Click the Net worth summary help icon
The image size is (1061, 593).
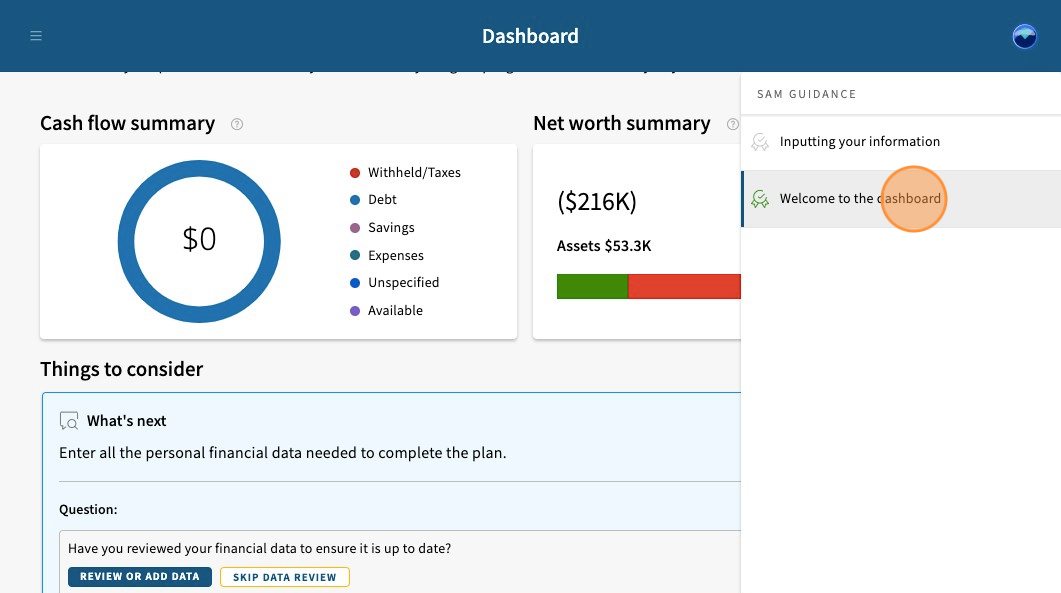pos(732,124)
